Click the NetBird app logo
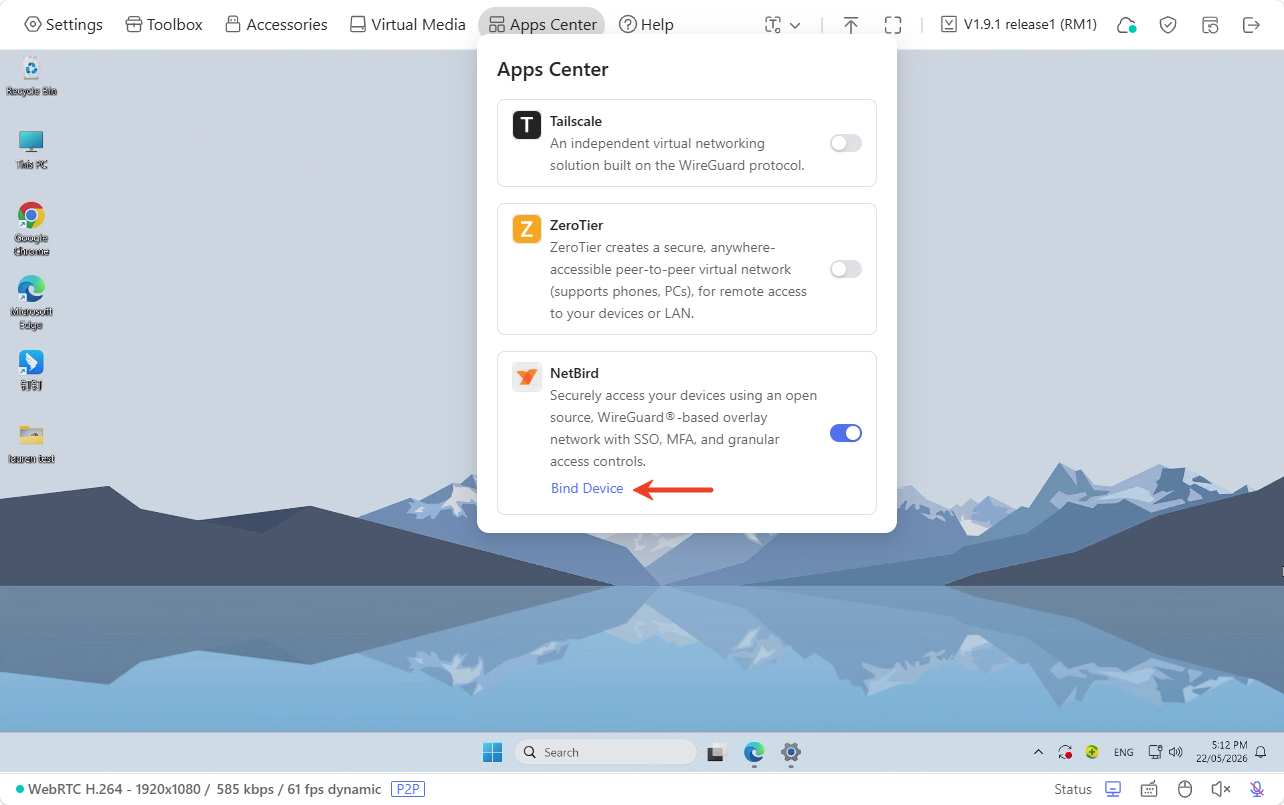This screenshot has height=805, width=1284. [x=527, y=377]
